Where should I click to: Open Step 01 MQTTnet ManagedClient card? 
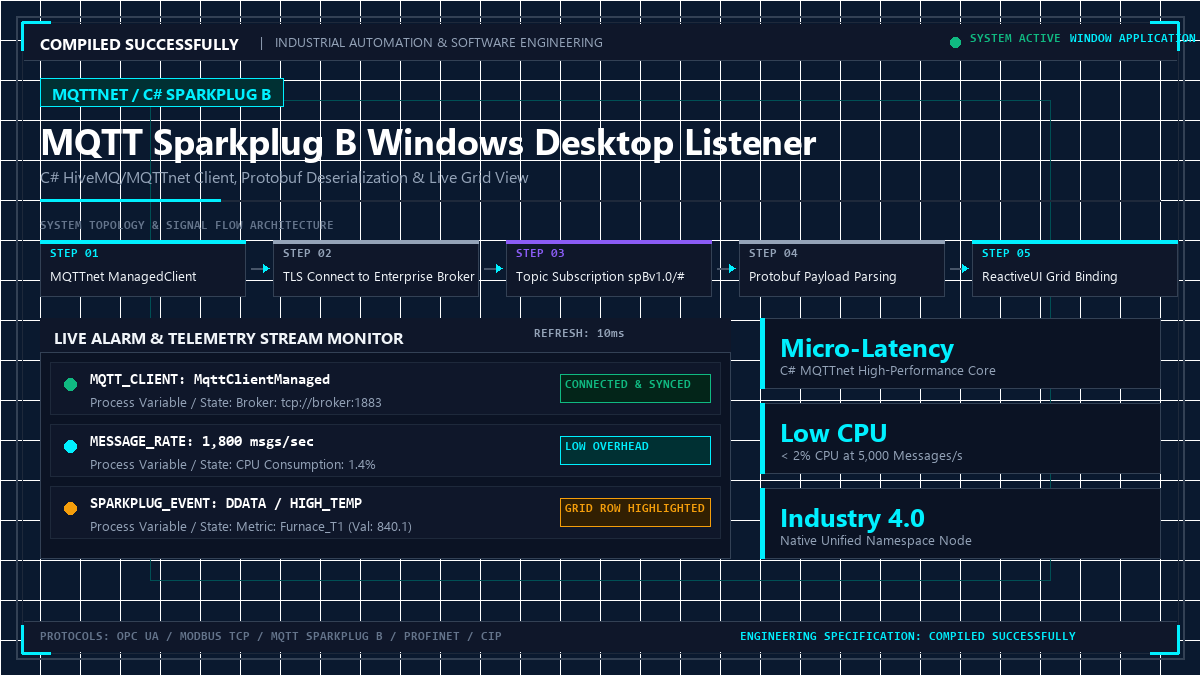click(143, 268)
